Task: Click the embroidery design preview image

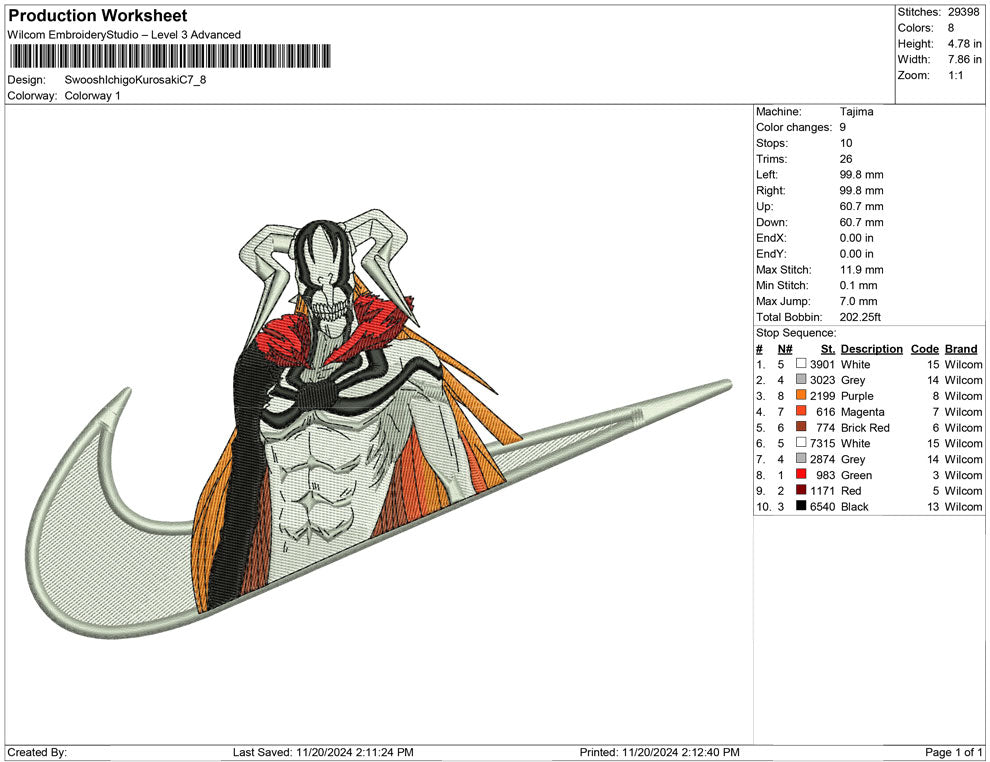Action: (380, 420)
